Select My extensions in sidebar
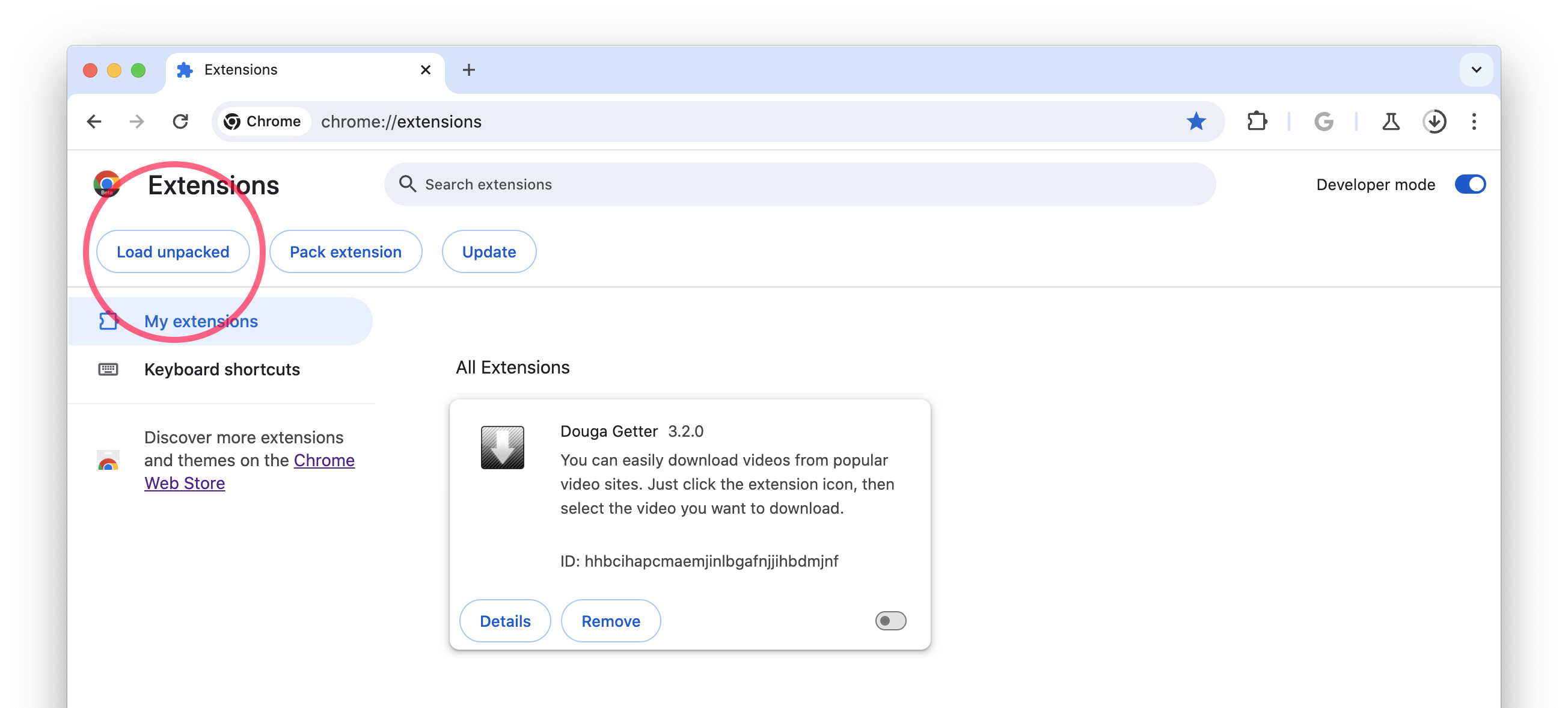Screen dimensions: 1568x708 click(x=220, y=321)
